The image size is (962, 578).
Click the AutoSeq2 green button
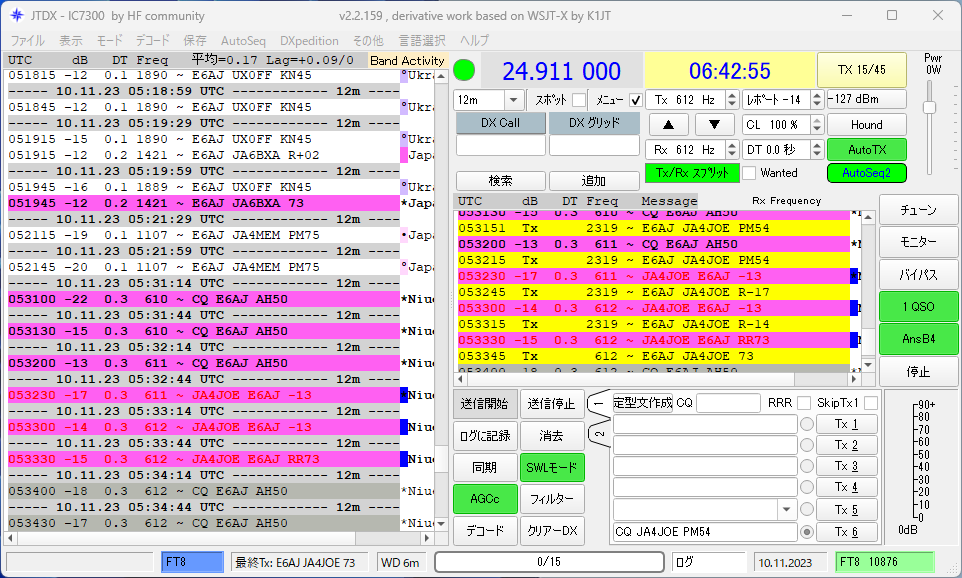[x=866, y=173]
